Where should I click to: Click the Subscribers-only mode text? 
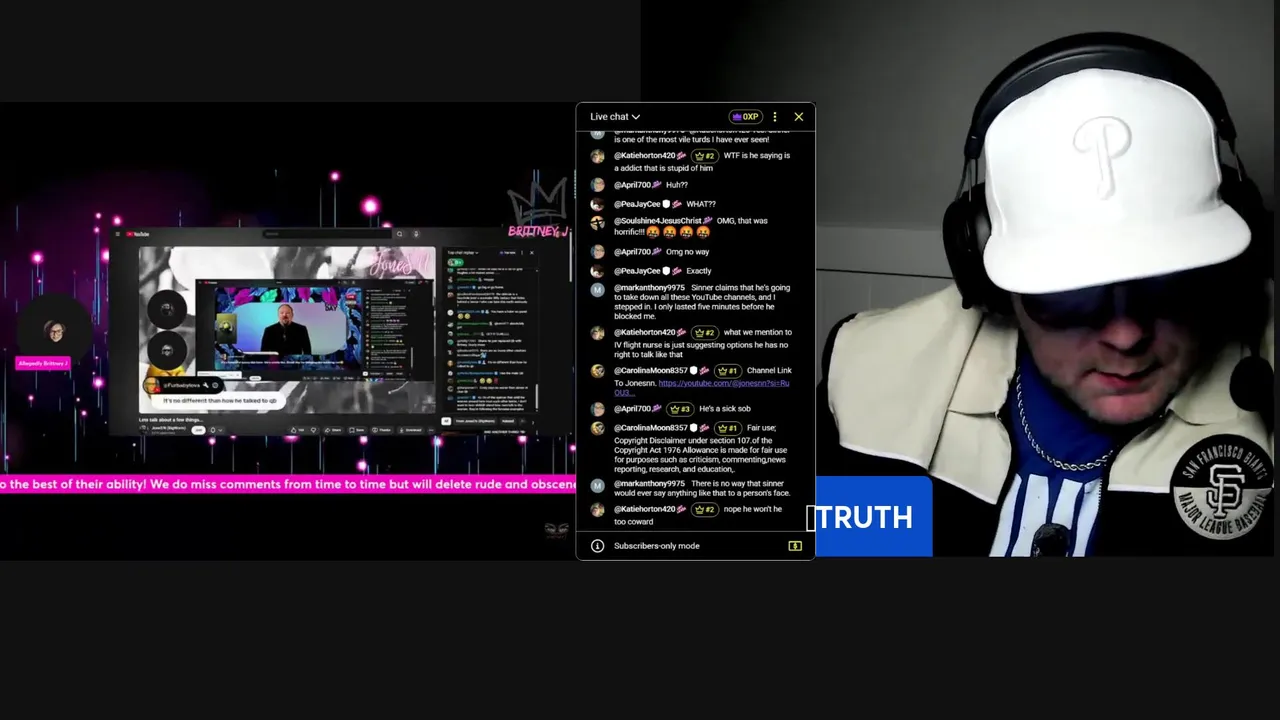click(x=657, y=546)
